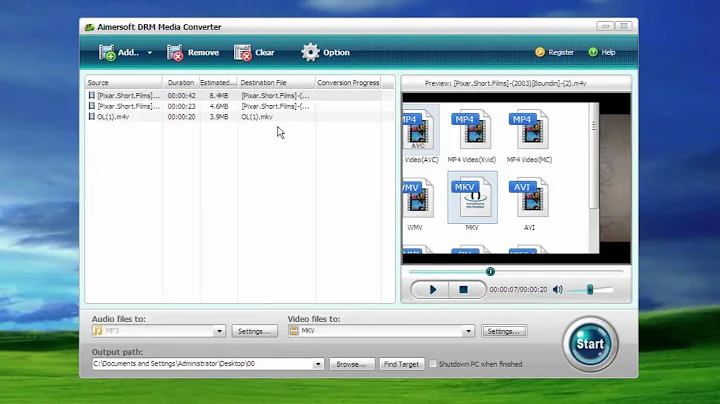Click the Aimersoft app icon in title bar

point(90,27)
